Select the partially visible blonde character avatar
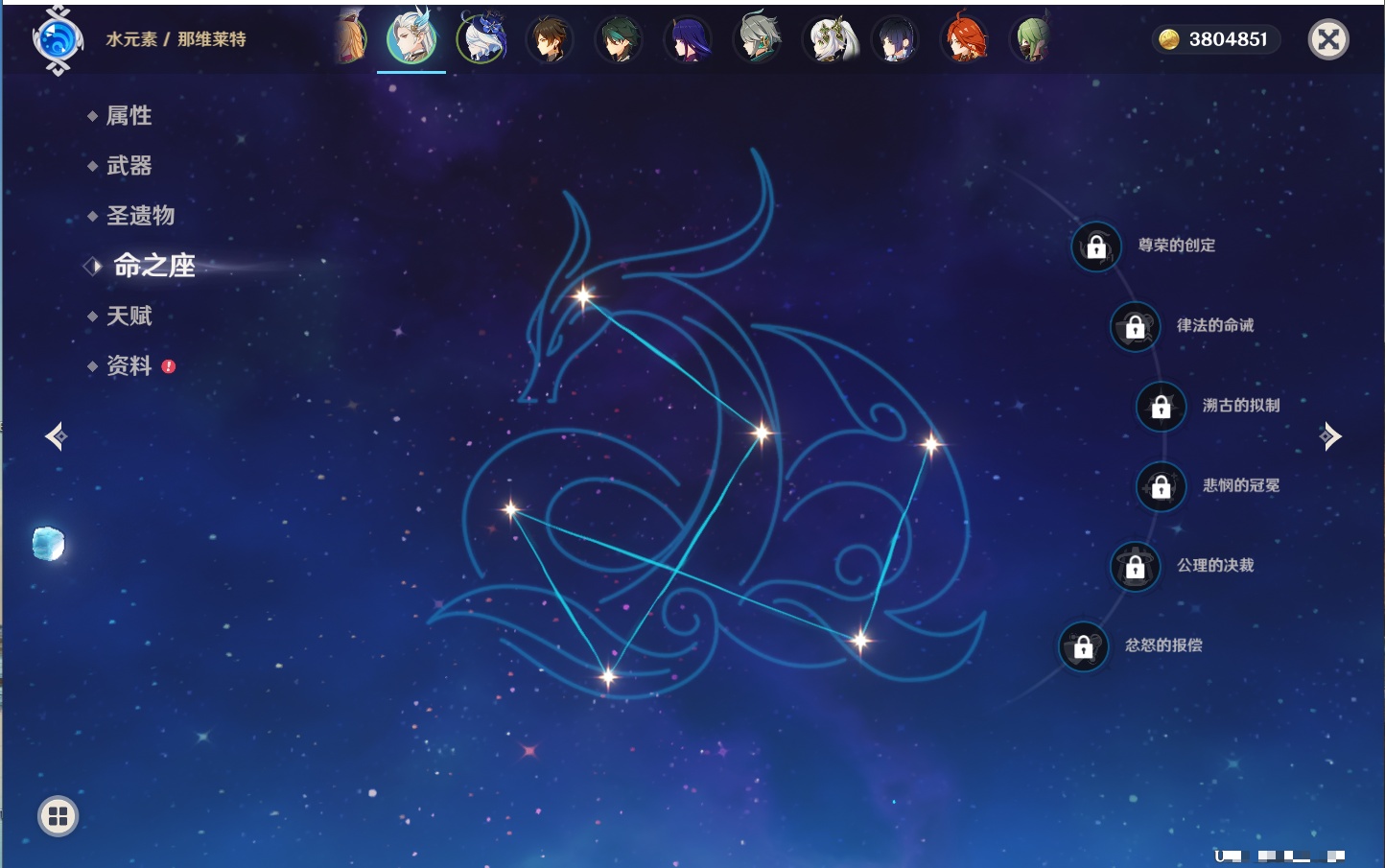The height and width of the screenshot is (868, 1385). pos(351,38)
